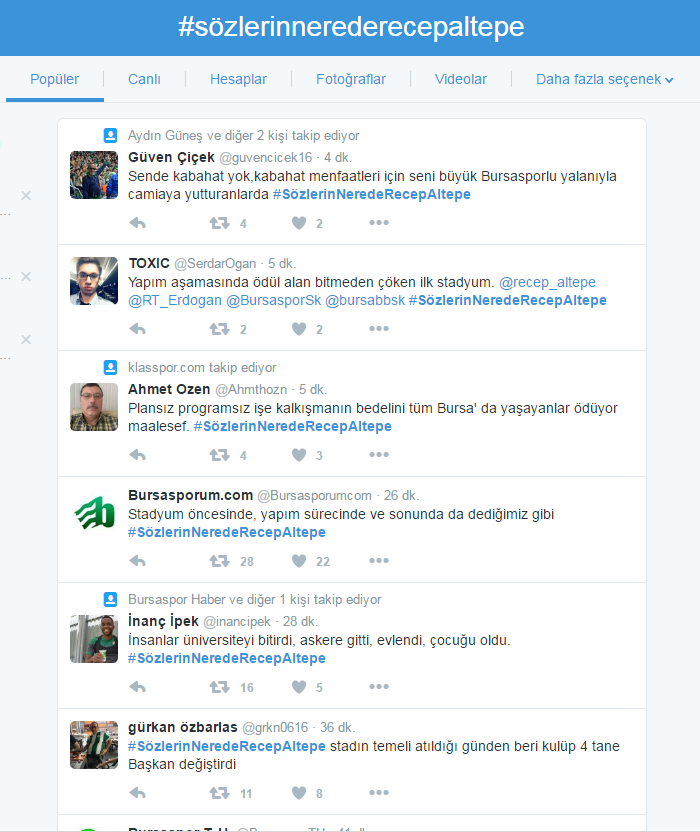This screenshot has height=832, width=700.
Task: Open Güven Çiçek's tweet timestamp 4 dk.
Action: click(x=338, y=158)
